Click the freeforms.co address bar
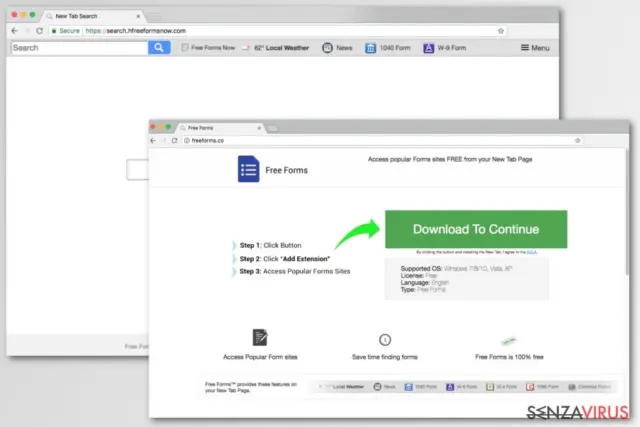 point(382,140)
